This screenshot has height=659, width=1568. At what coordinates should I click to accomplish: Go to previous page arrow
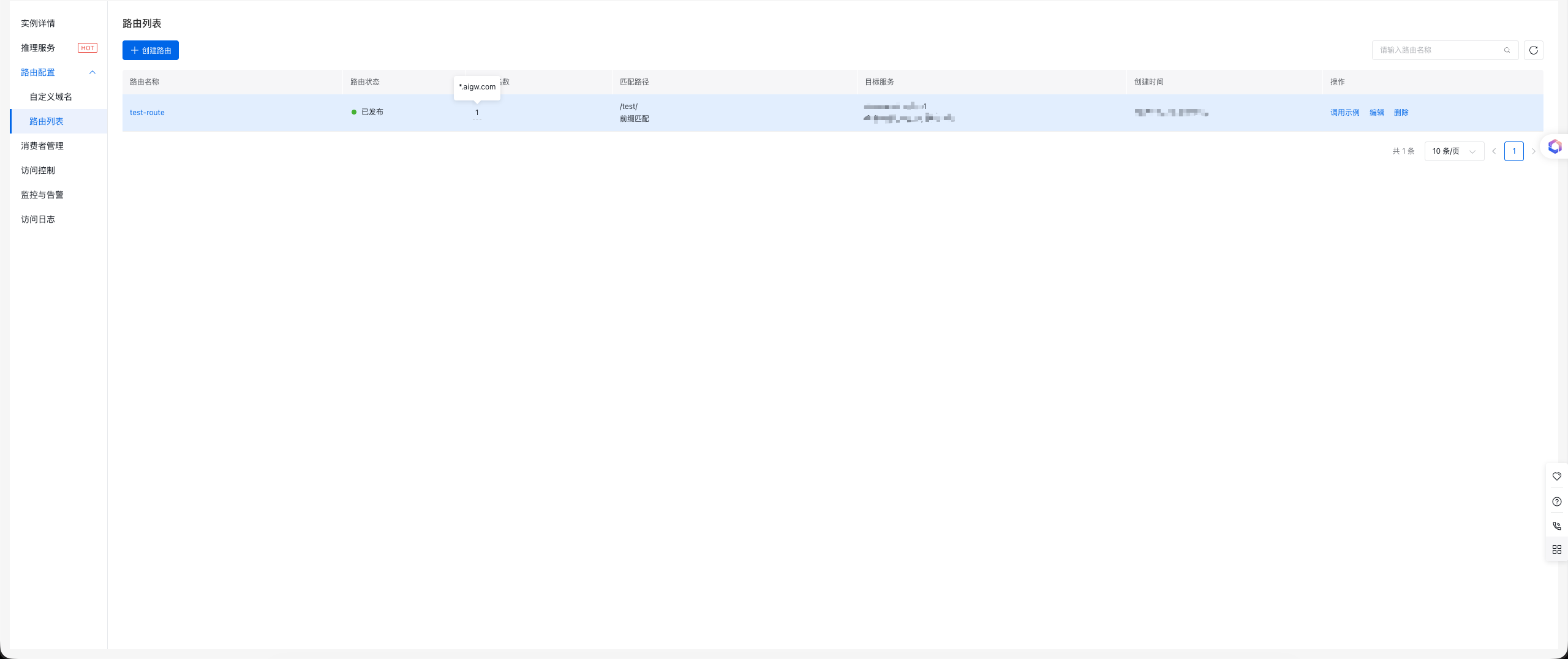(1494, 151)
